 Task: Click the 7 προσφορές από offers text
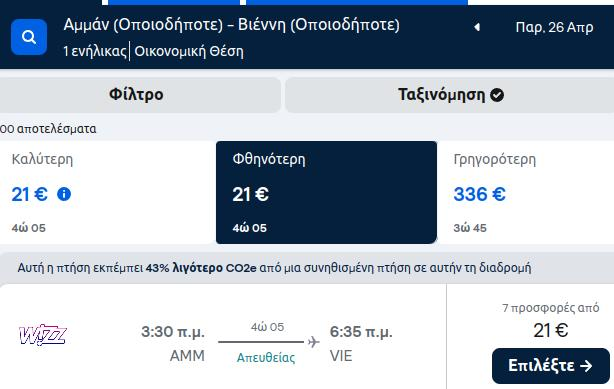coord(551,308)
